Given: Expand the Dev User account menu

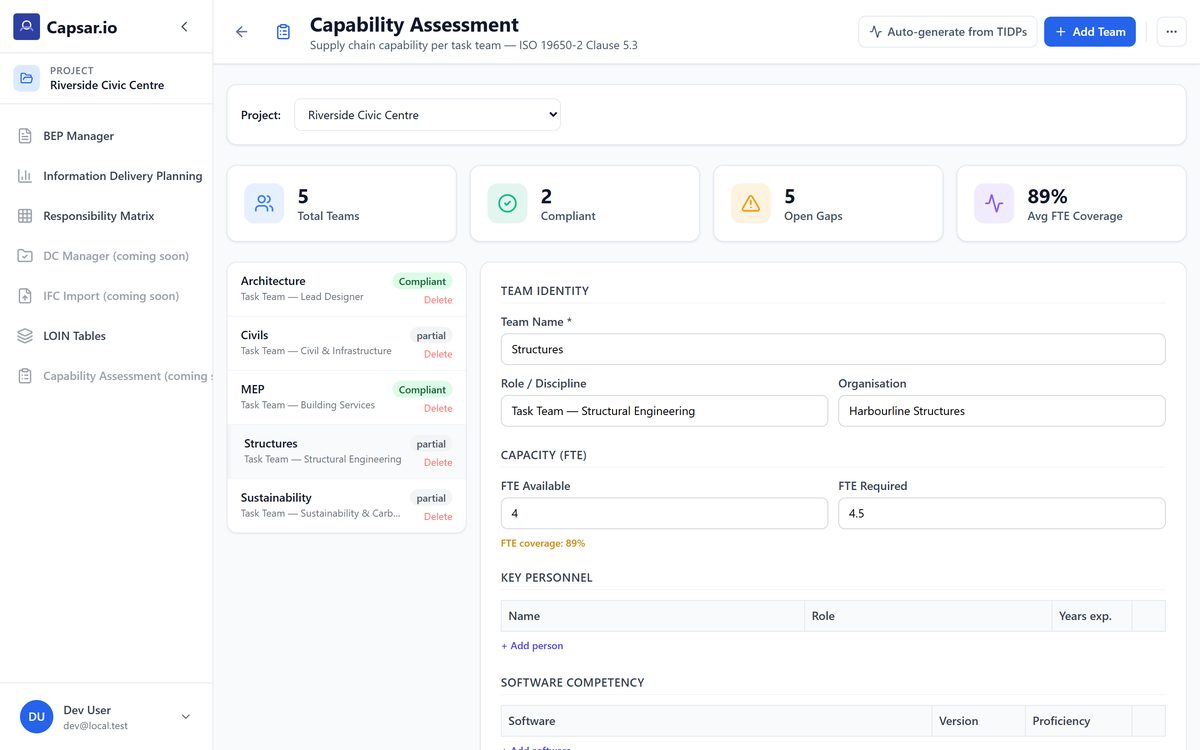Looking at the screenshot, I should 185,717.
